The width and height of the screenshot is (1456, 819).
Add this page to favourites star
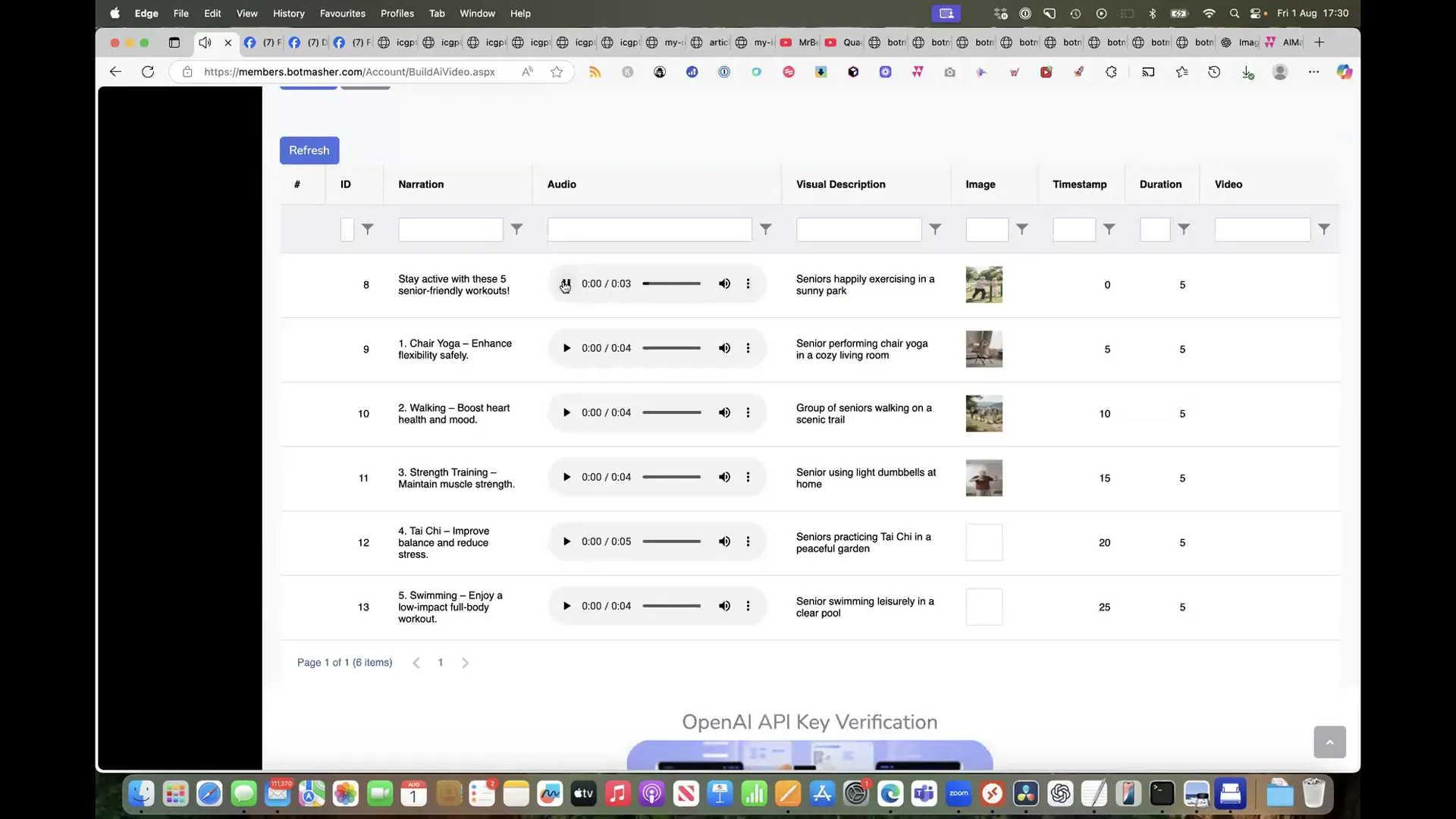click(557, 71)
